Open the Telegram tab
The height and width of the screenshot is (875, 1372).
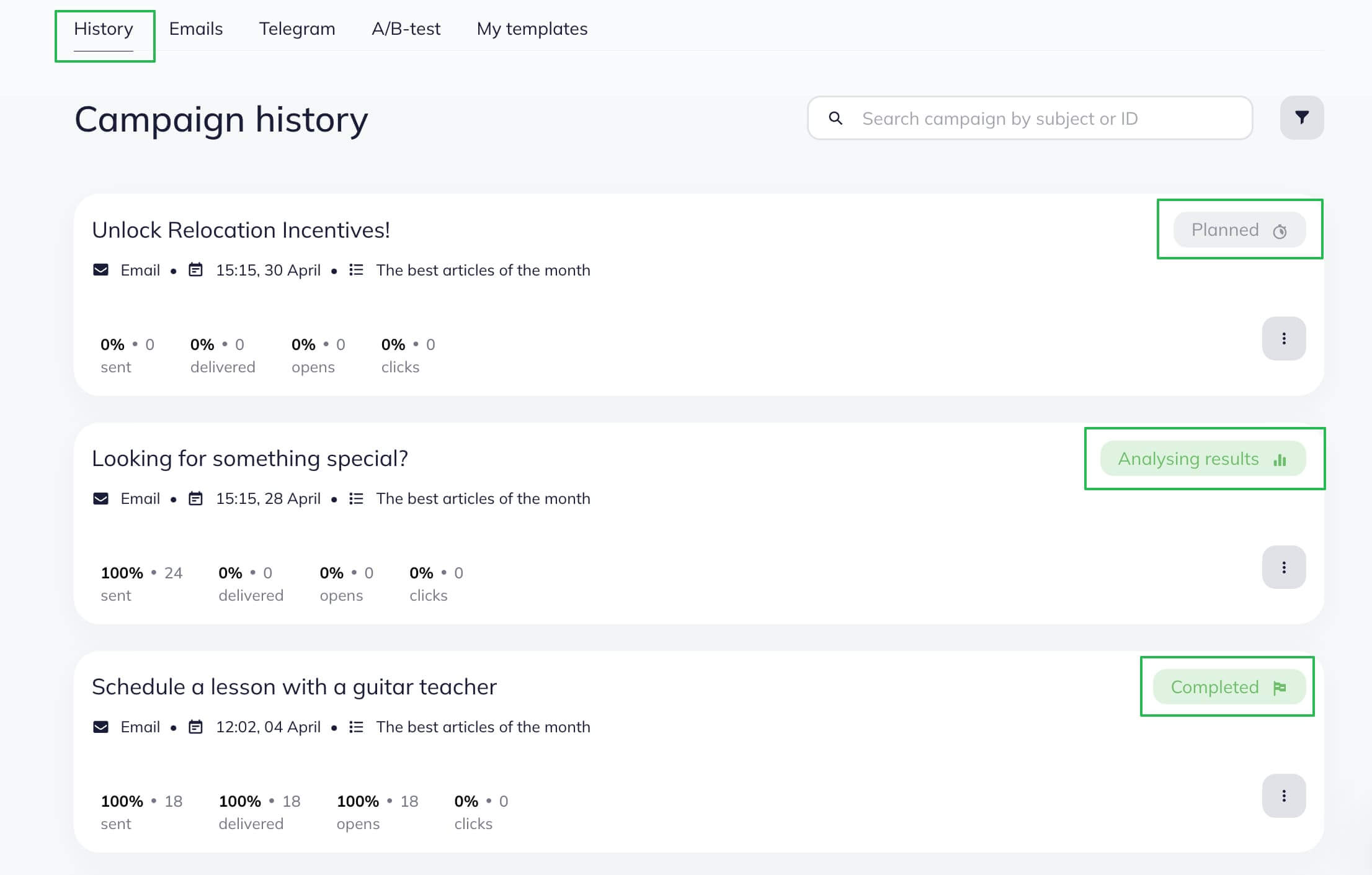click(297, 29)
